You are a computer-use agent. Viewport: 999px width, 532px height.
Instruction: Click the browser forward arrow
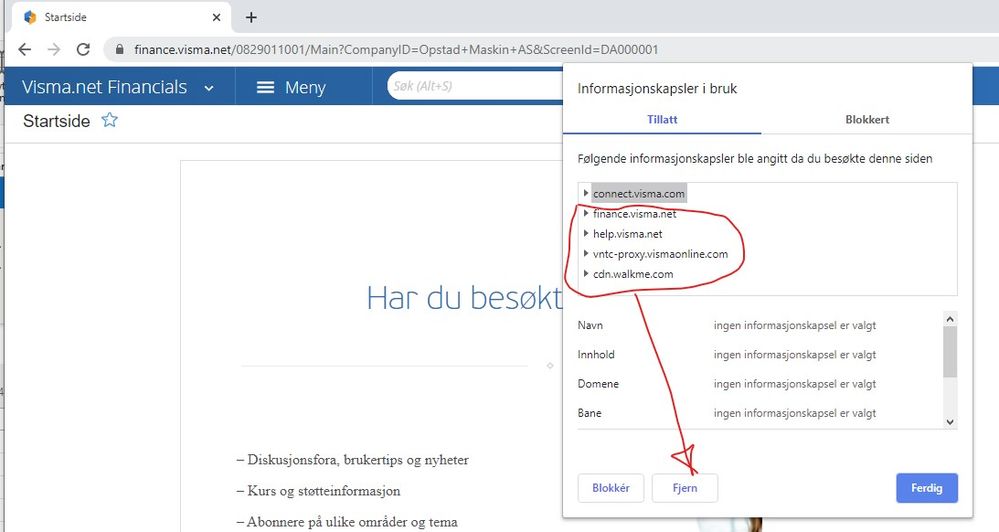(54, 49)
